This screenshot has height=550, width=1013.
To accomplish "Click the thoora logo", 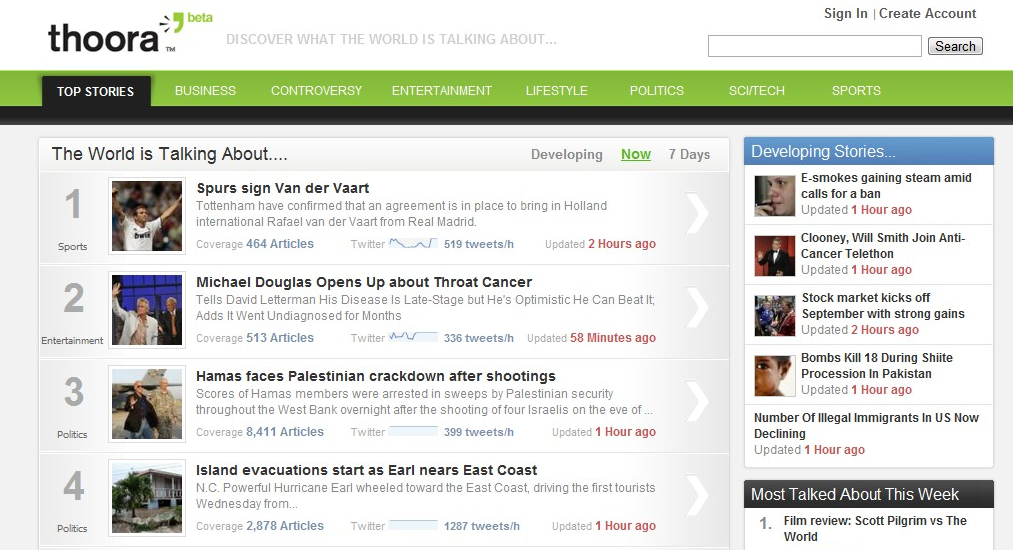I will (x=129, y=34).
